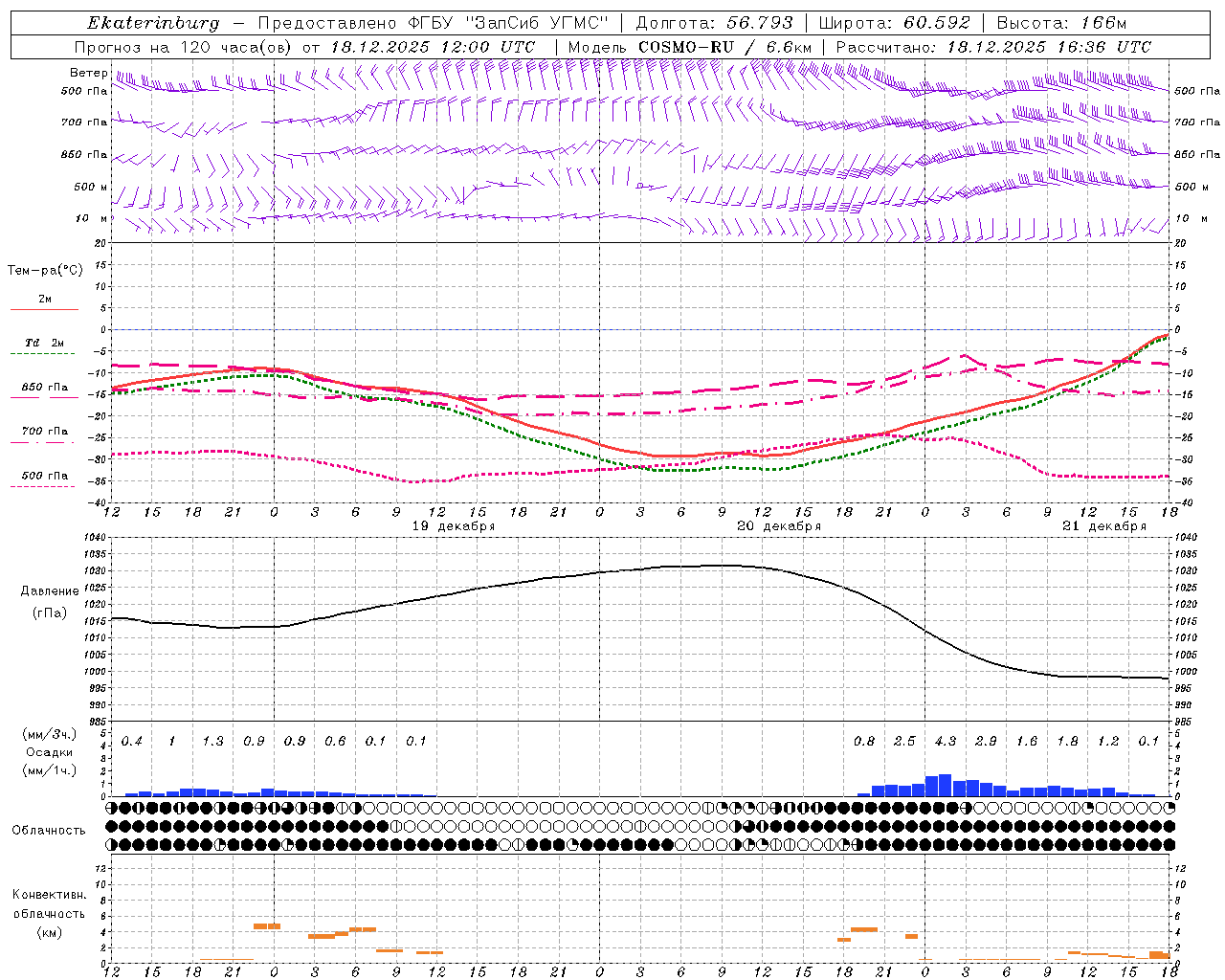Click the 2.5 precipitation value
1225x980 pixels.
pos(904,742)
